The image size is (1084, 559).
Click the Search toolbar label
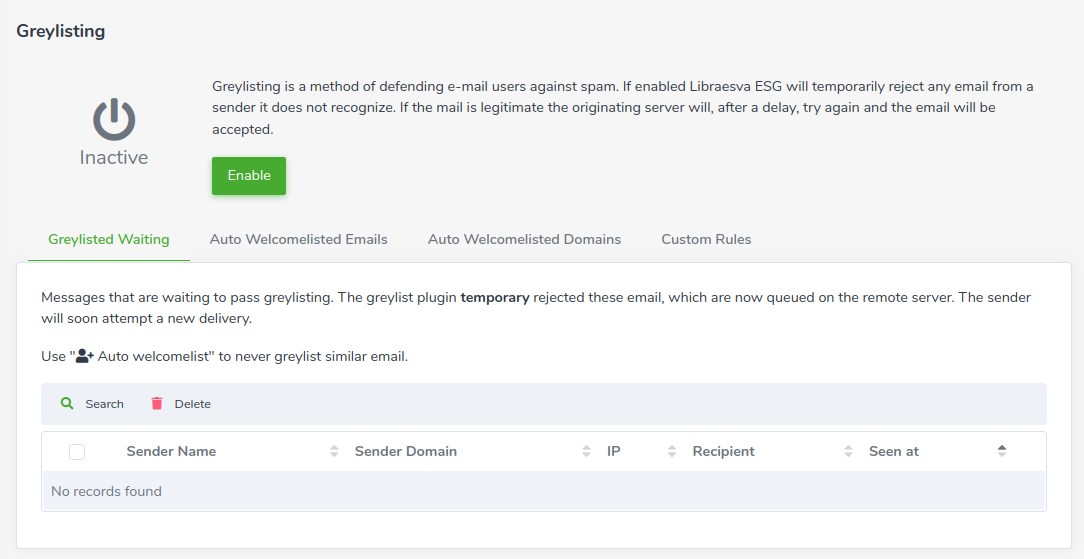pos(104,404)
